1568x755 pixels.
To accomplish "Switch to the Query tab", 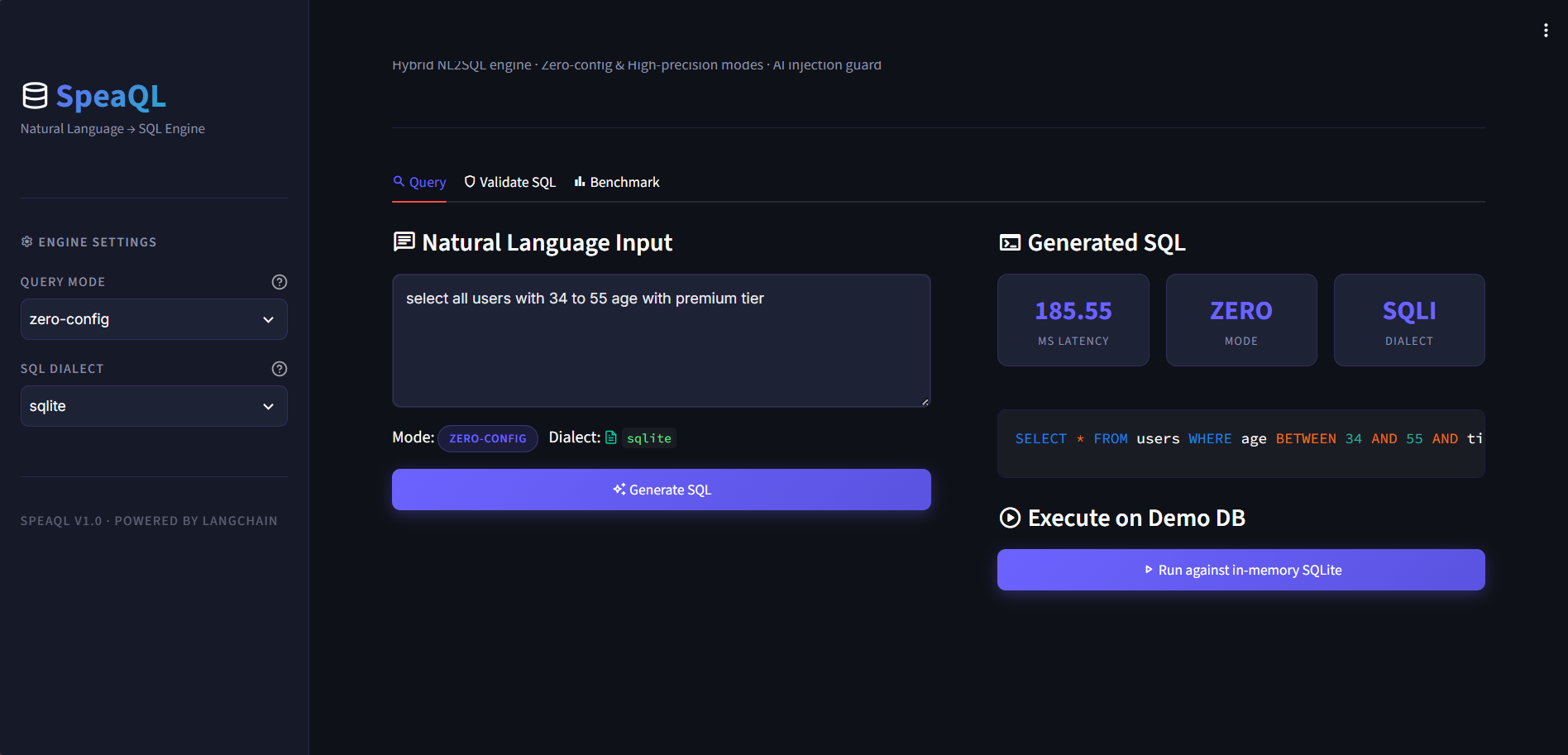I will coord(419,182).
